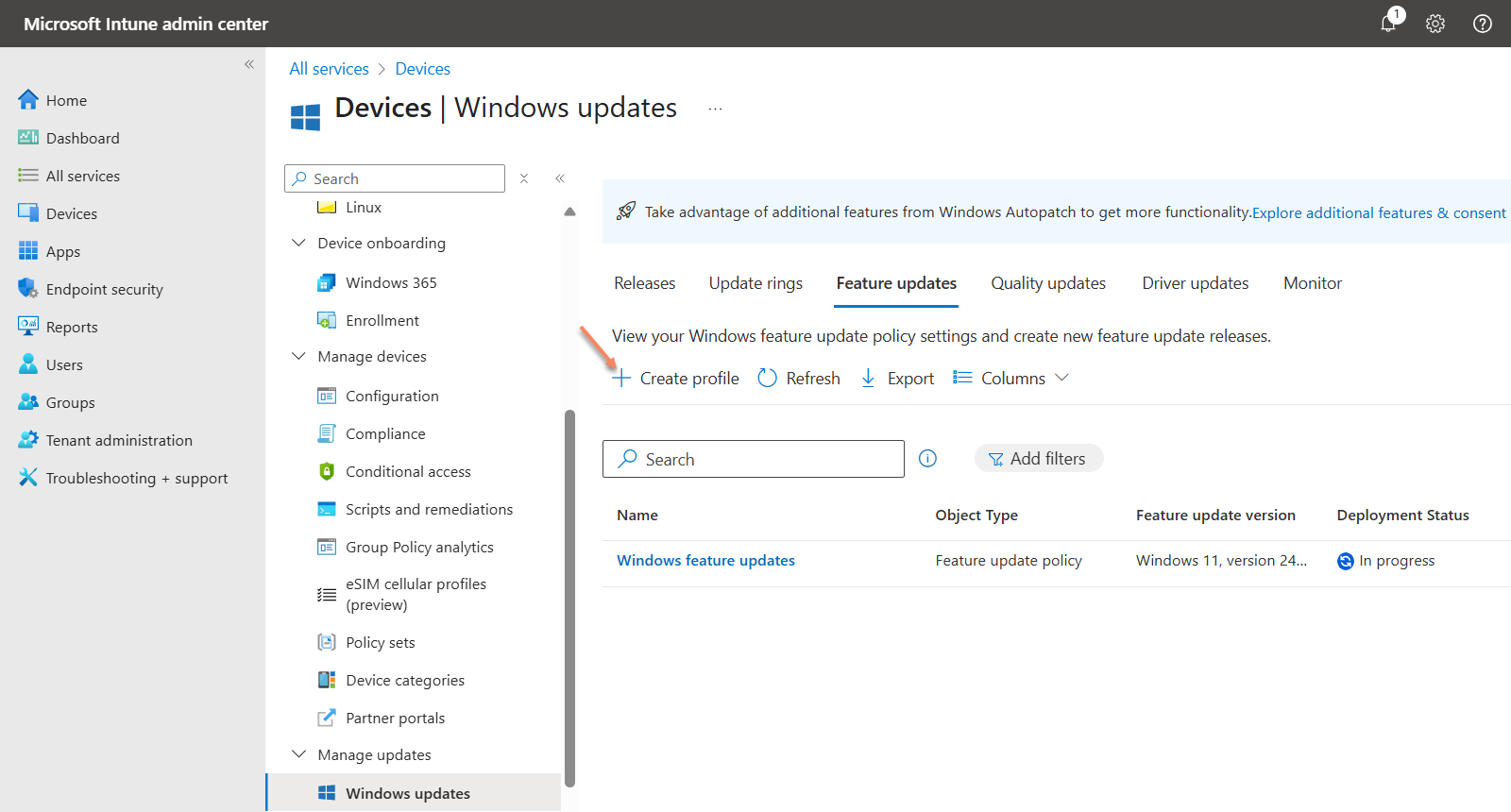Click the Device categories icon
Image resolution: width=1511 pixels, height=812 pixels.
(327, 680)
